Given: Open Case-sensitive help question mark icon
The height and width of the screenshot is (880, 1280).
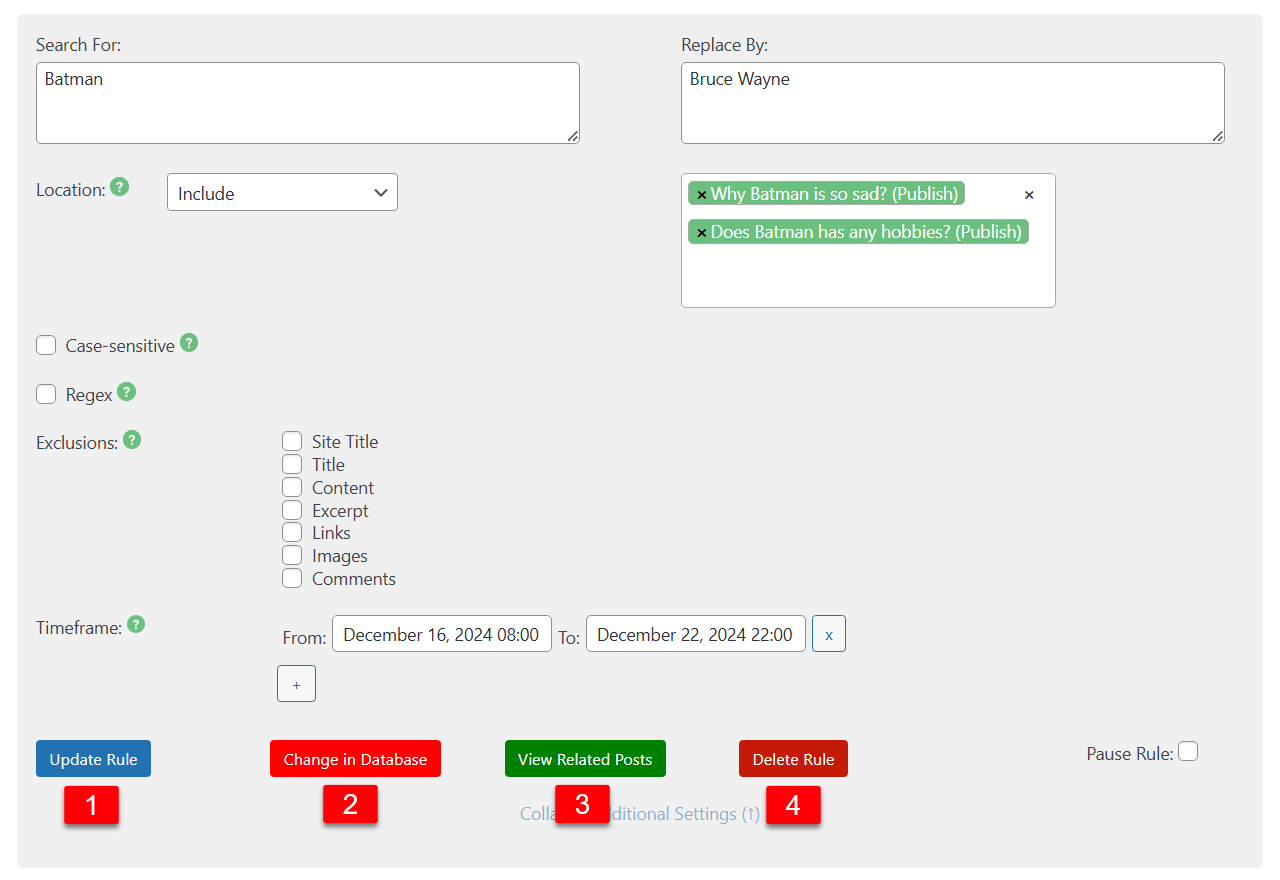Looking at the screenshot, I should 188,343.
